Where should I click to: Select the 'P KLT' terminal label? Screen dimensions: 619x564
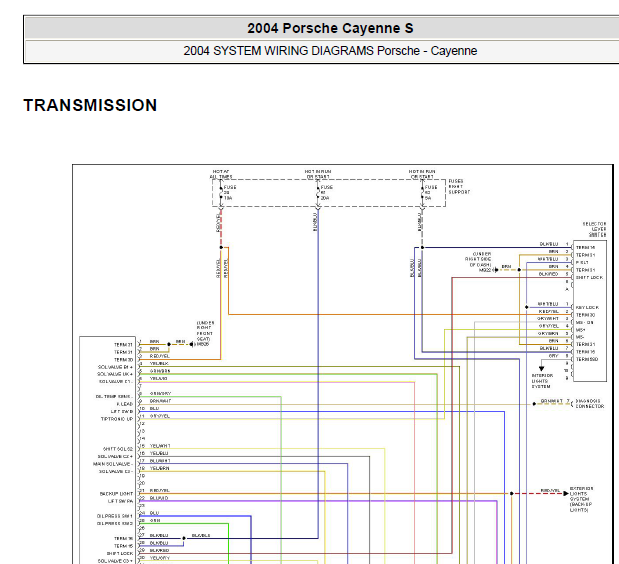(582, 262)
